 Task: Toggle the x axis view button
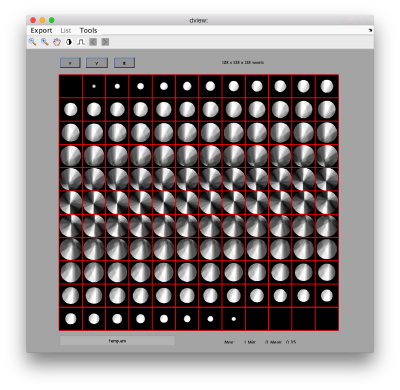point(70,63)
